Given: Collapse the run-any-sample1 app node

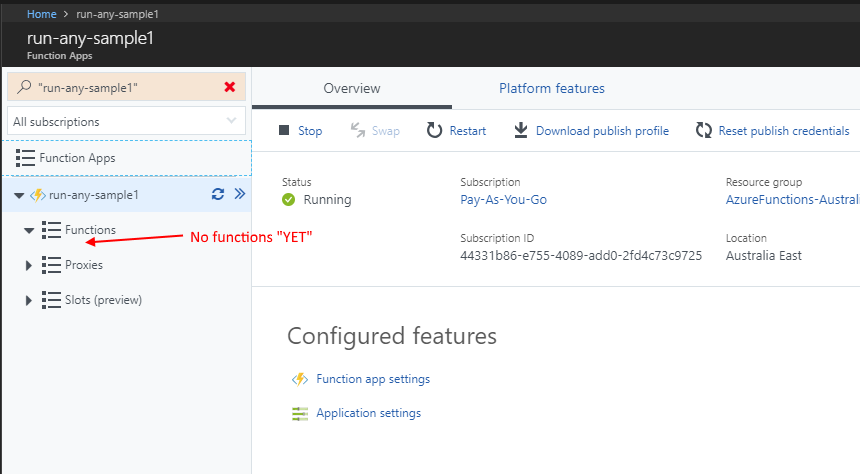Looking at the screenshot, I should 19,195.
